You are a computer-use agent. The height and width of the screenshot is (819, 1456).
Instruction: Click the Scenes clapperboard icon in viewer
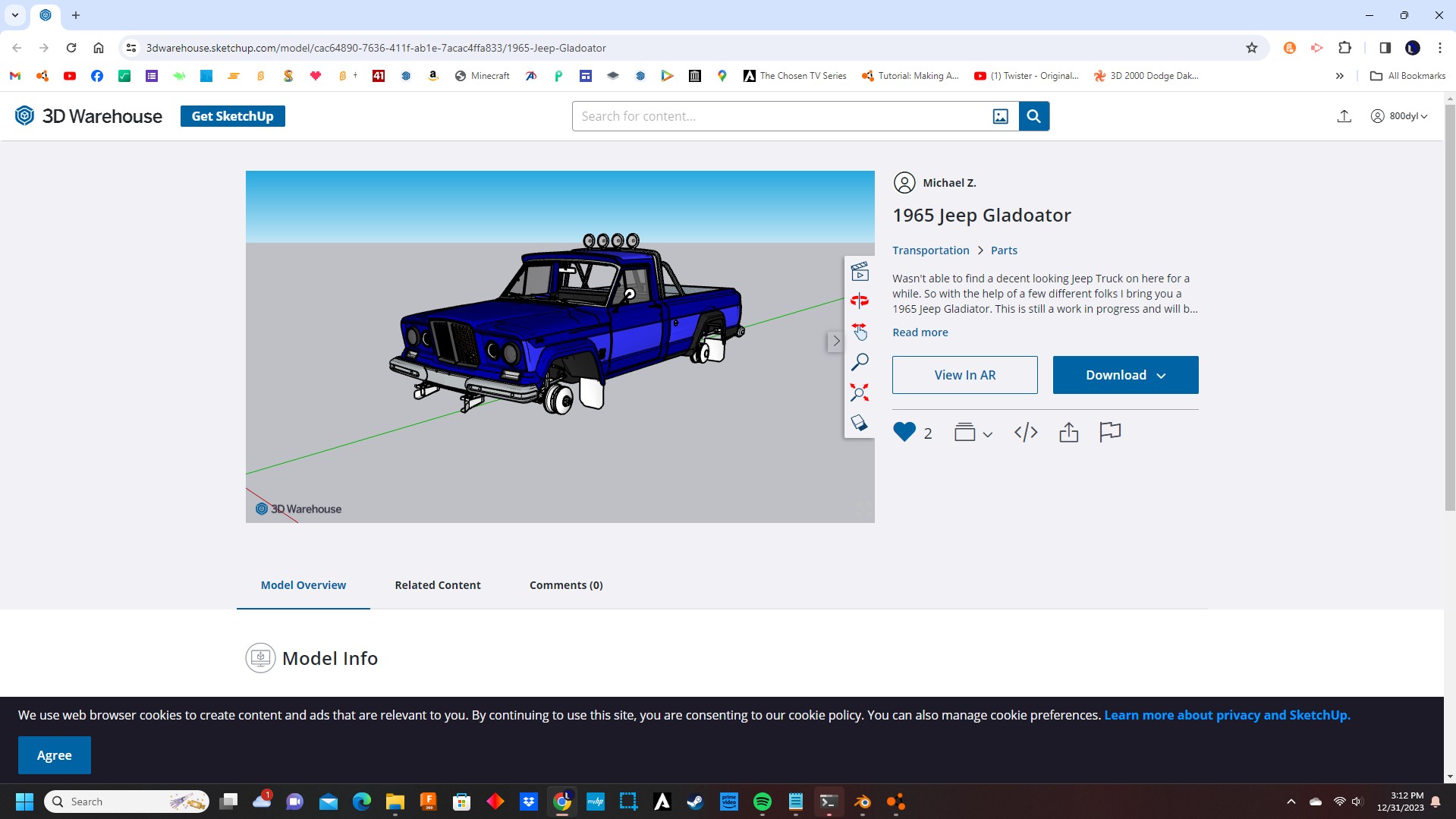859,271
